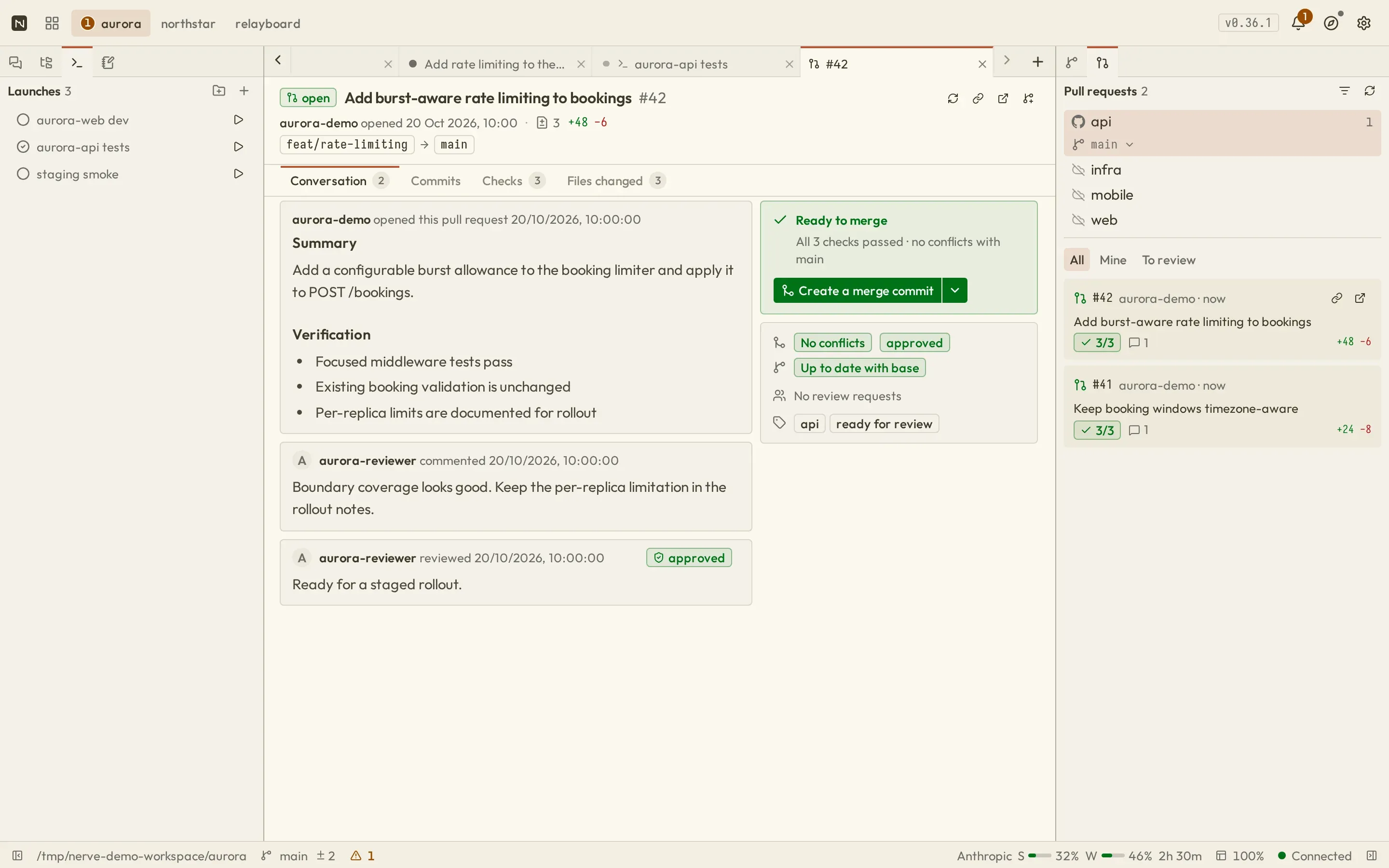Open PR #42 externally from header
Image resolution: width=1389 pixels, height=868 pixels.
(1003, 98)
